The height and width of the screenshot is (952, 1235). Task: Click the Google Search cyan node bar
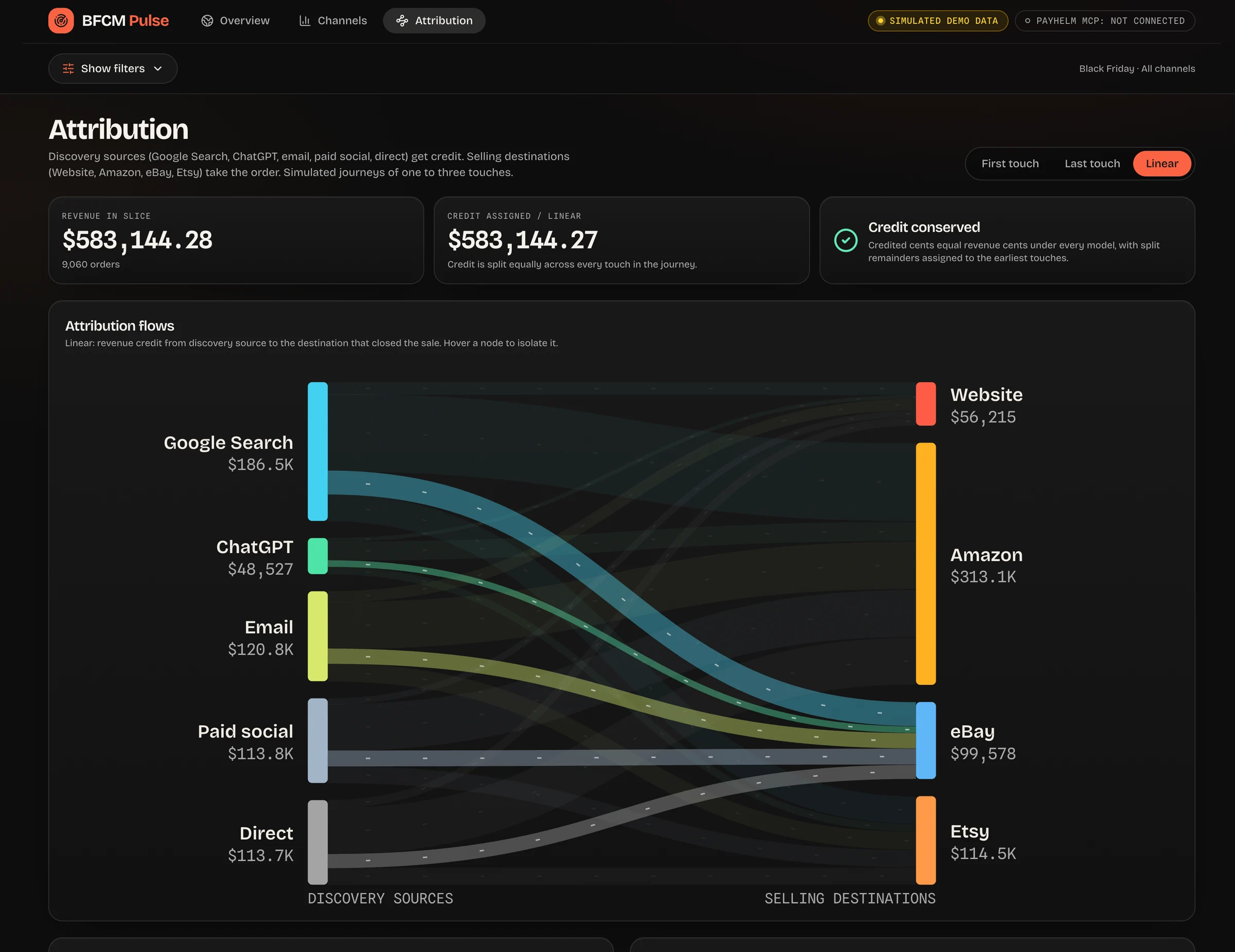click(x=318, y=451)
